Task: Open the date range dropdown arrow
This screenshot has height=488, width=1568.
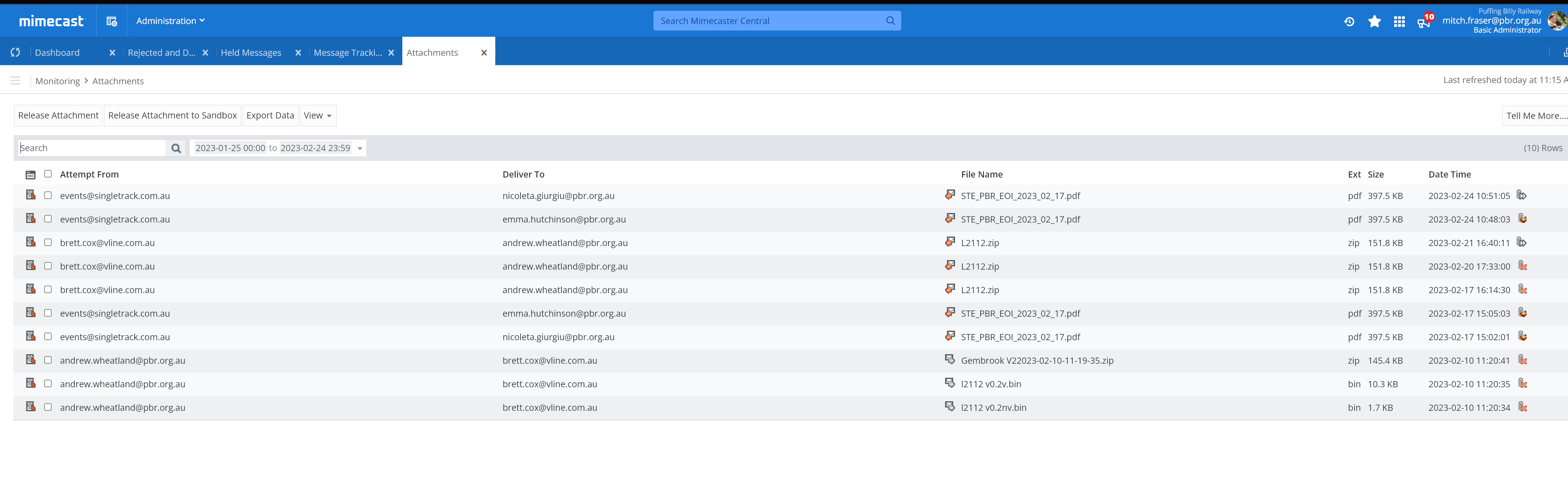Action: pos(360,149)
